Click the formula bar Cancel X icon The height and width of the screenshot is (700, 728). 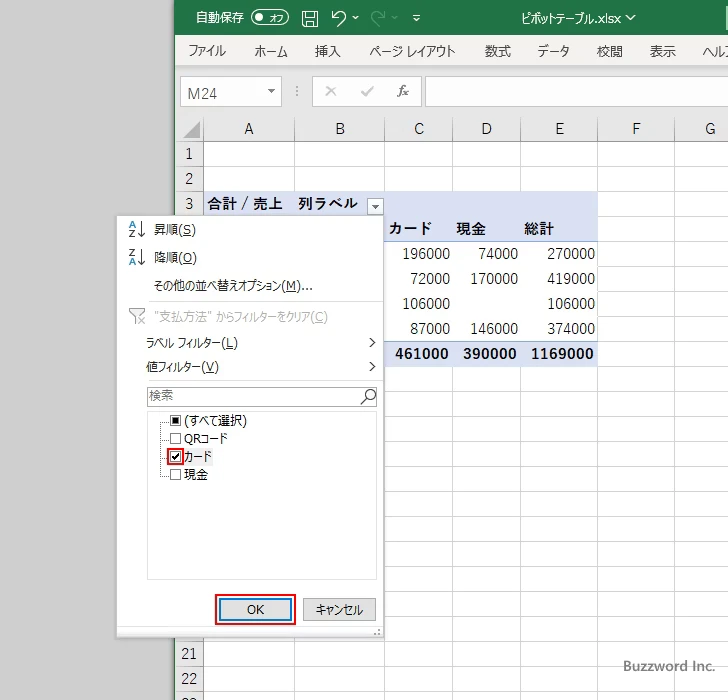[331, 91]
